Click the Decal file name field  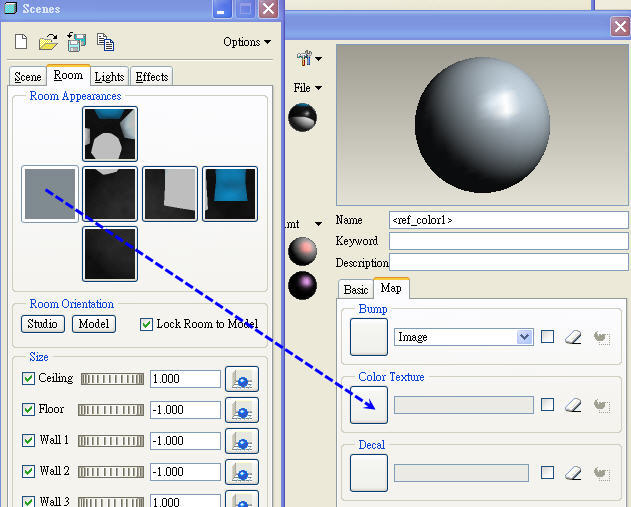[461, 473]
